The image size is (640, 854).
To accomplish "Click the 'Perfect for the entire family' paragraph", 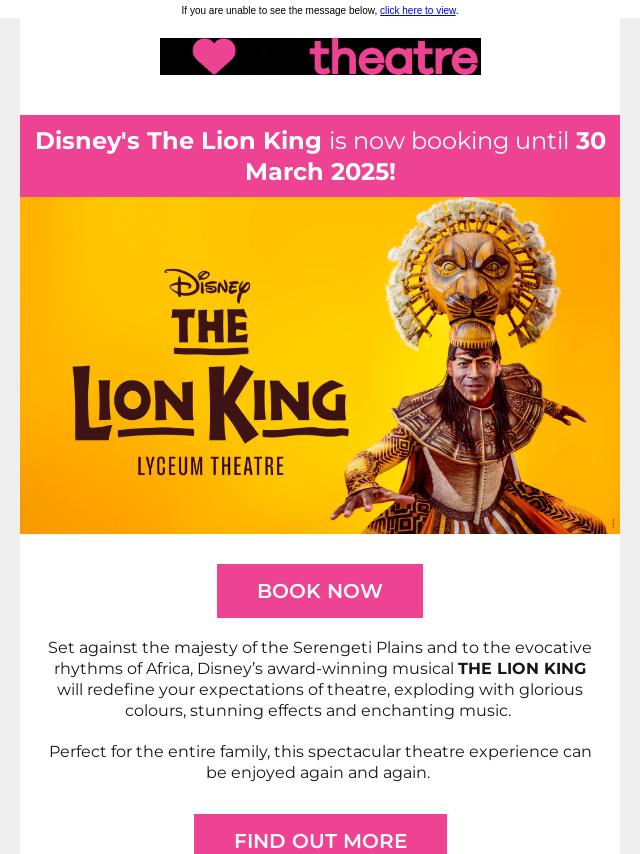I will pyautogui.click(x=320, y=762).
